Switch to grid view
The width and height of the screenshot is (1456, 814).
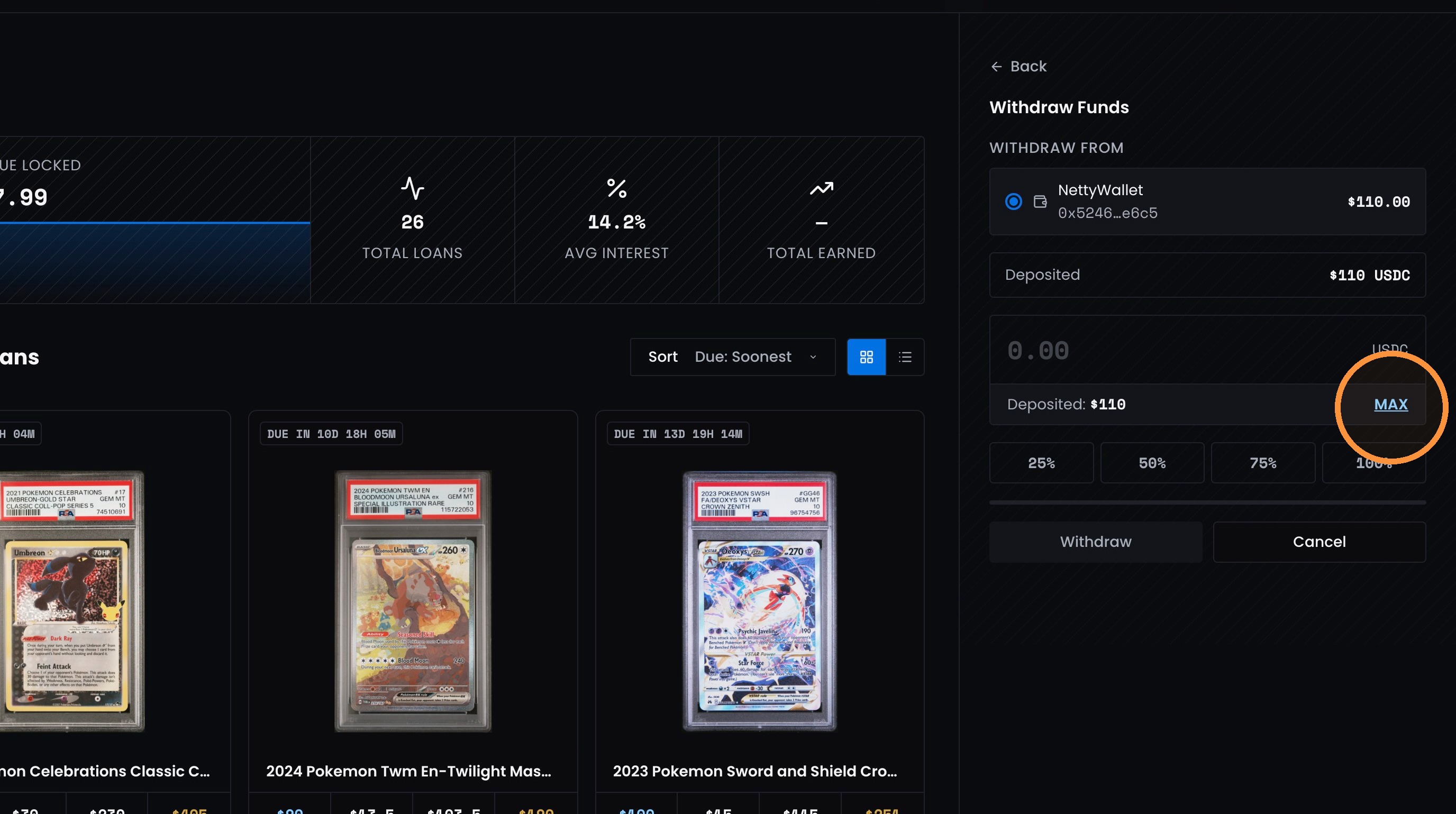point(867,357)
